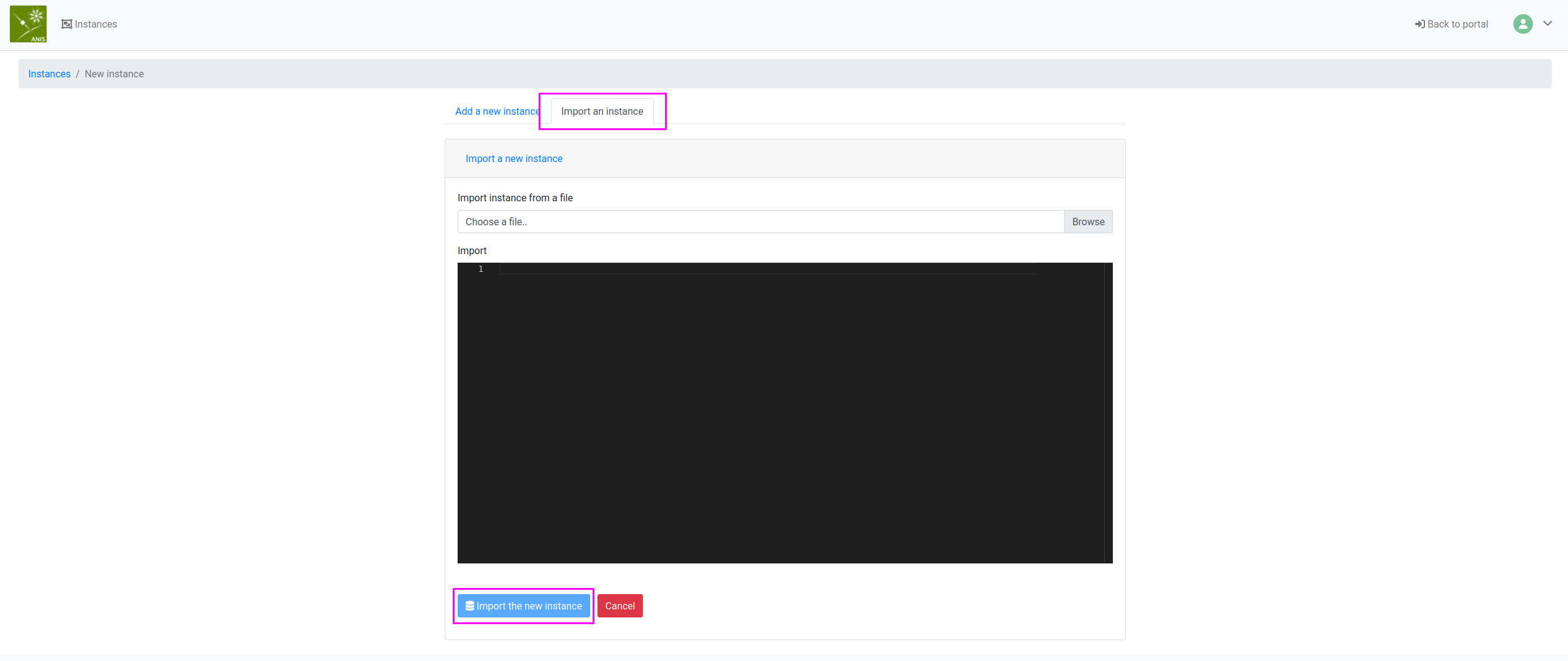Click the database icon on the import button

[469, 605]
